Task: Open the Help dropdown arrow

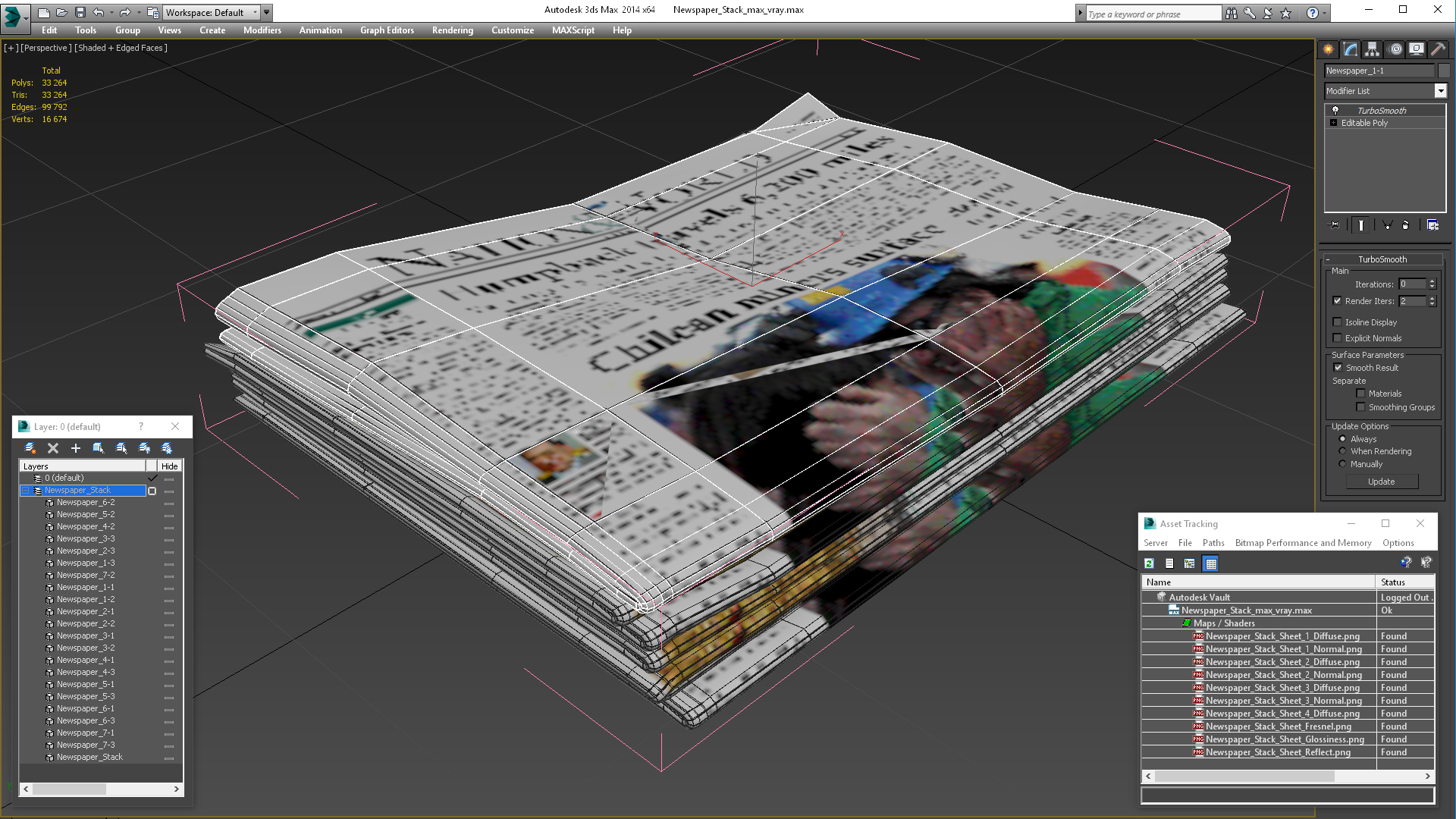Action: pyautogui.click(x=1325, y=13)
